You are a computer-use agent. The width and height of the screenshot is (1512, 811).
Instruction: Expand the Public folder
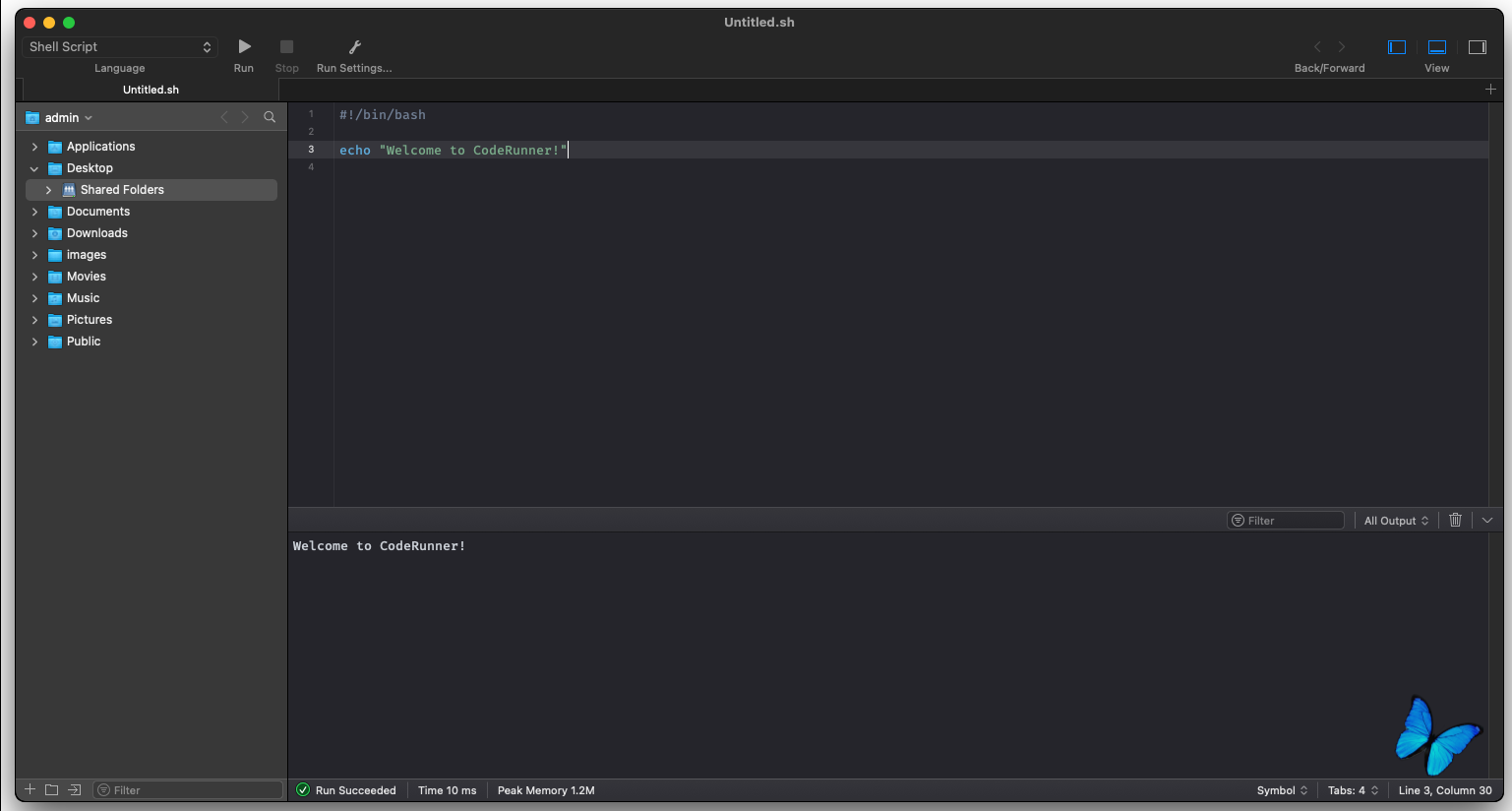[34, 342]
